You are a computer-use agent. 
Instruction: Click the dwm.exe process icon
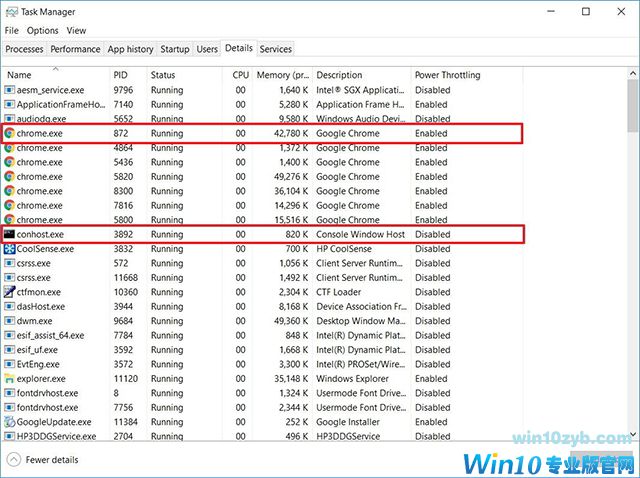(x=9, y=321)
